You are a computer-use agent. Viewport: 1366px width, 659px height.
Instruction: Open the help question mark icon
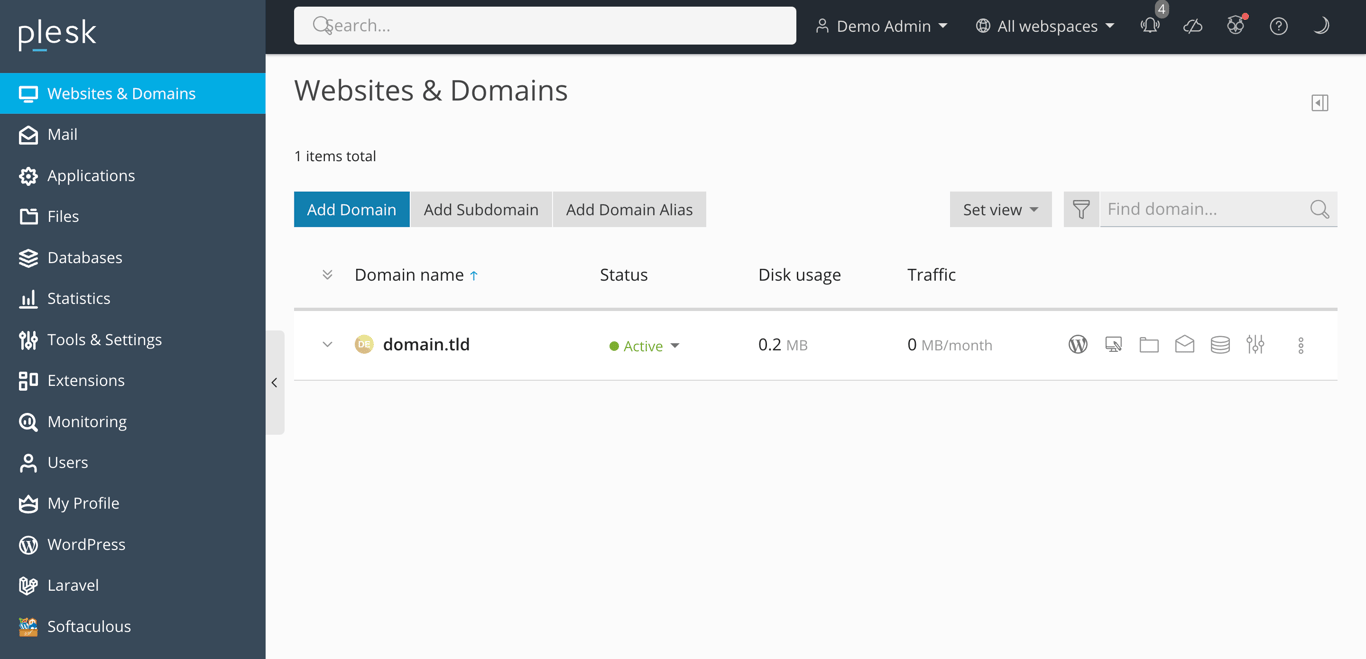1279,26
